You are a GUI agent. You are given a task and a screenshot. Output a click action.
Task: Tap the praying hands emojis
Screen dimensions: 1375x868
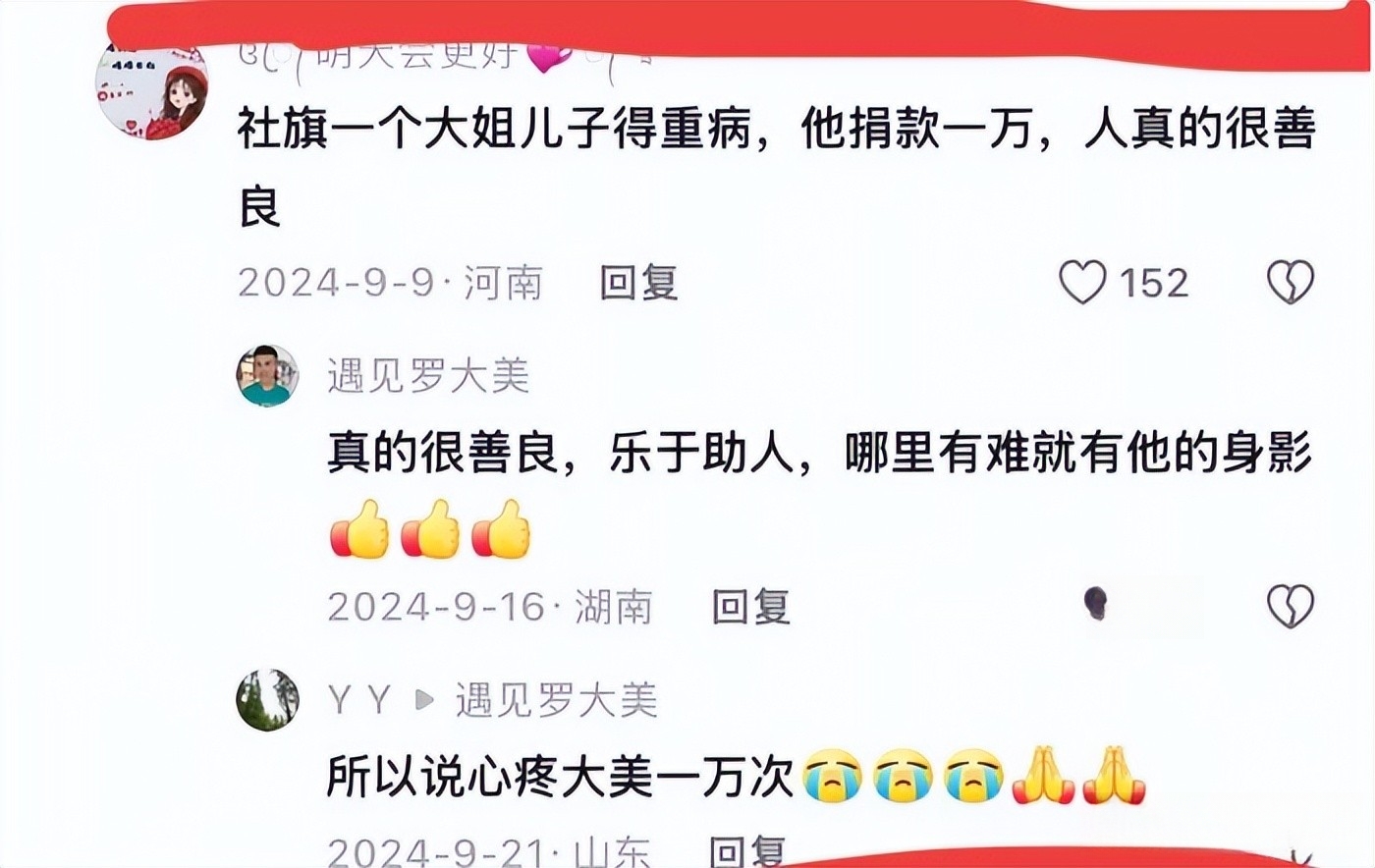tap(1078, 776)
